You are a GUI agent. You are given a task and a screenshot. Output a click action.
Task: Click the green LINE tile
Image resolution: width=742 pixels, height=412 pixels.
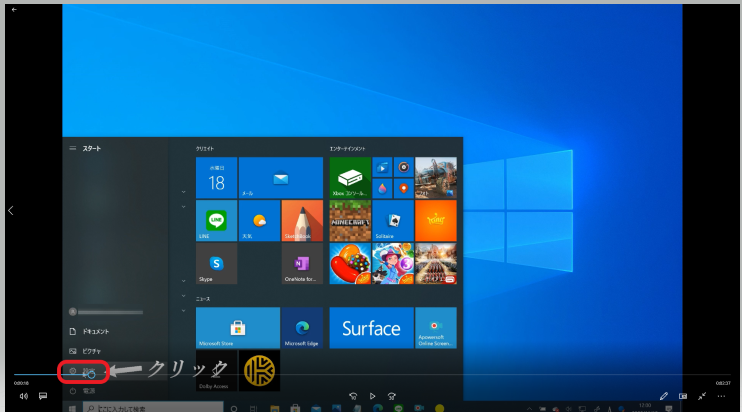click(x=216, y=220)
